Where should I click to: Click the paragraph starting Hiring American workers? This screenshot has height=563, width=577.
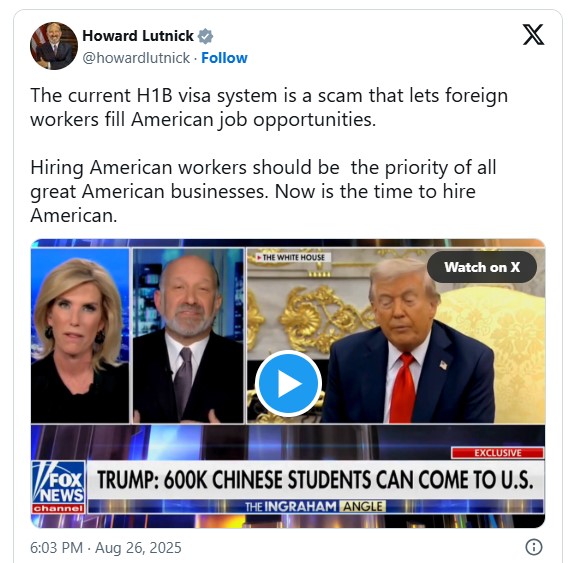pyautogui.click(x=263, y=191)
